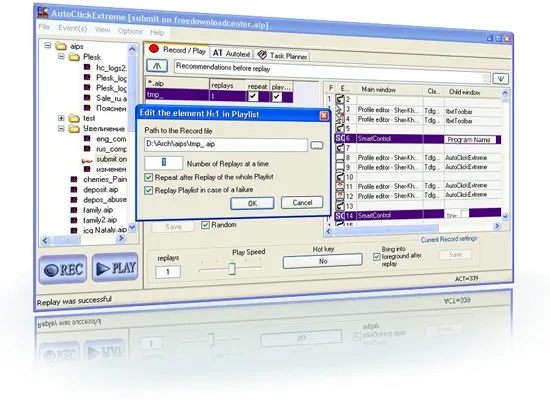Click the yellow Plesk folder icon

click(x=74, y=57)
